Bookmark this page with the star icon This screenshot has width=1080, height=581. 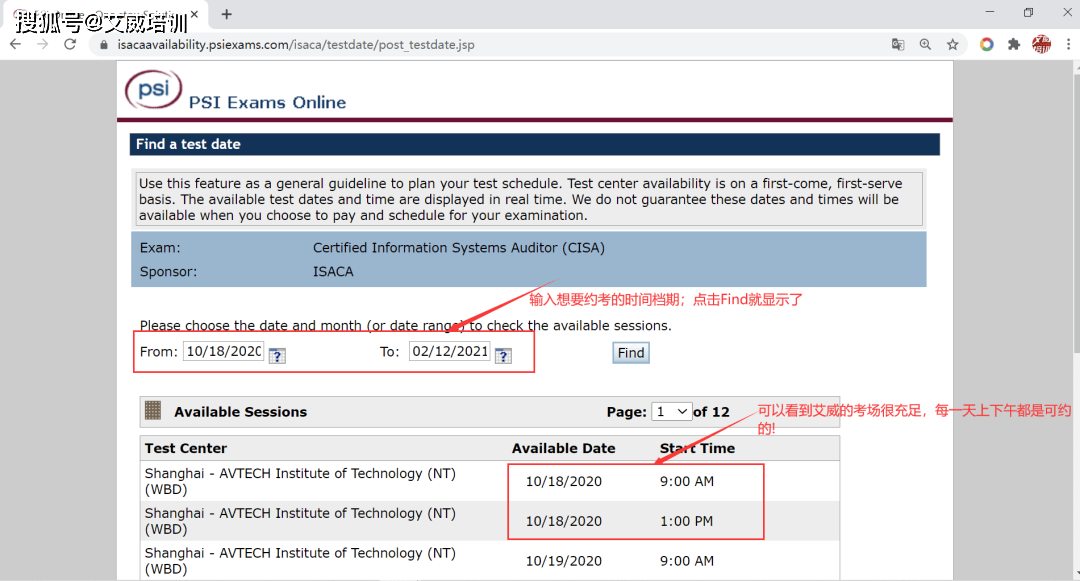(953, 45)
